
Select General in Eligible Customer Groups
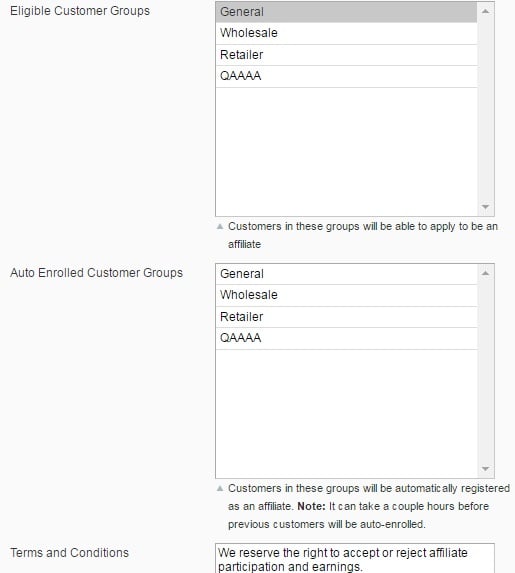(346, 12)
